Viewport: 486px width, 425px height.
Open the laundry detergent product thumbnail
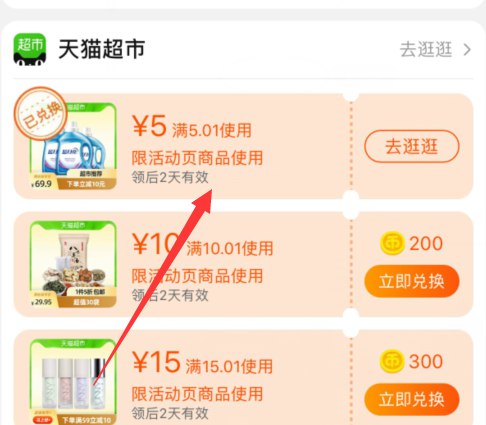point(73,146)
